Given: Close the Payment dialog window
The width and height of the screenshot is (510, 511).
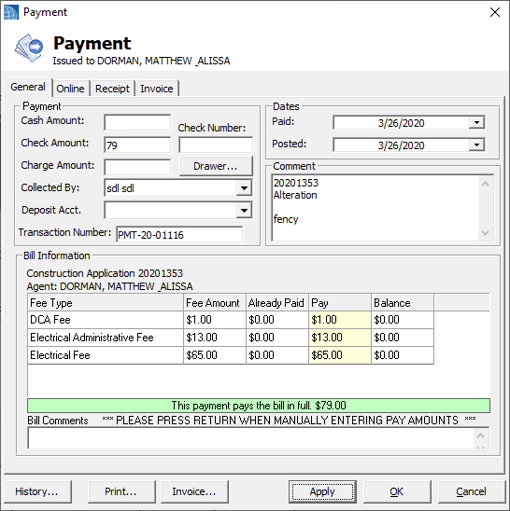Looking at the screenshot, I should pos(495,12).
